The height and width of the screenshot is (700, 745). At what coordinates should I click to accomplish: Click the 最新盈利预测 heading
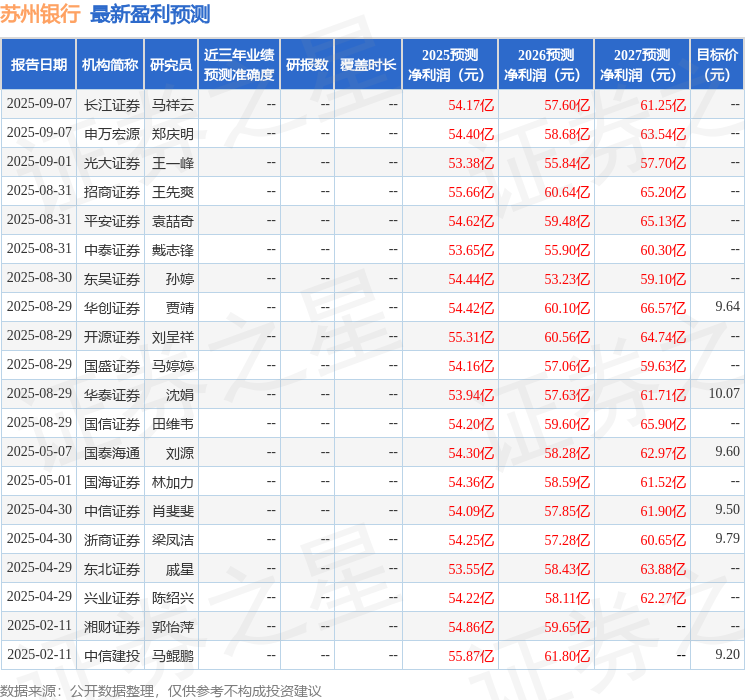pos(150,14)
